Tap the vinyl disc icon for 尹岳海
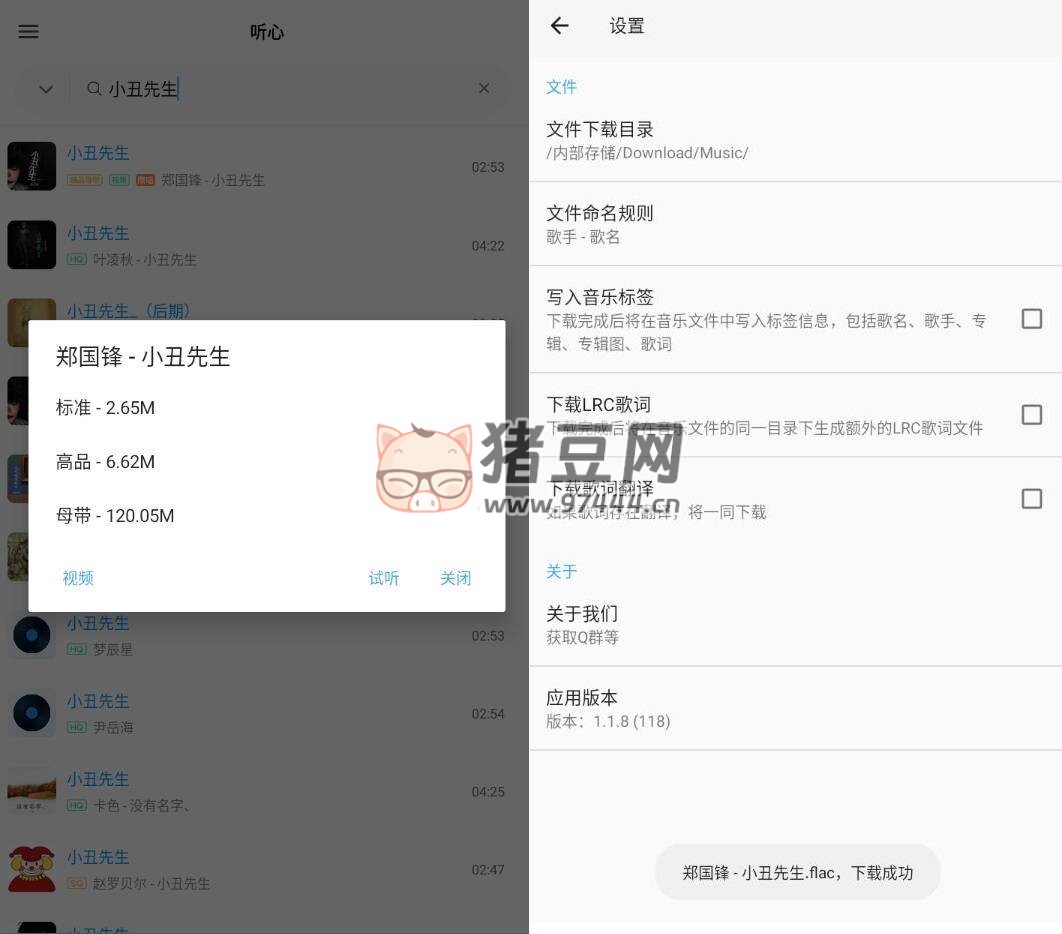This screenshot has width=1062, height=934. coord(32,713)
